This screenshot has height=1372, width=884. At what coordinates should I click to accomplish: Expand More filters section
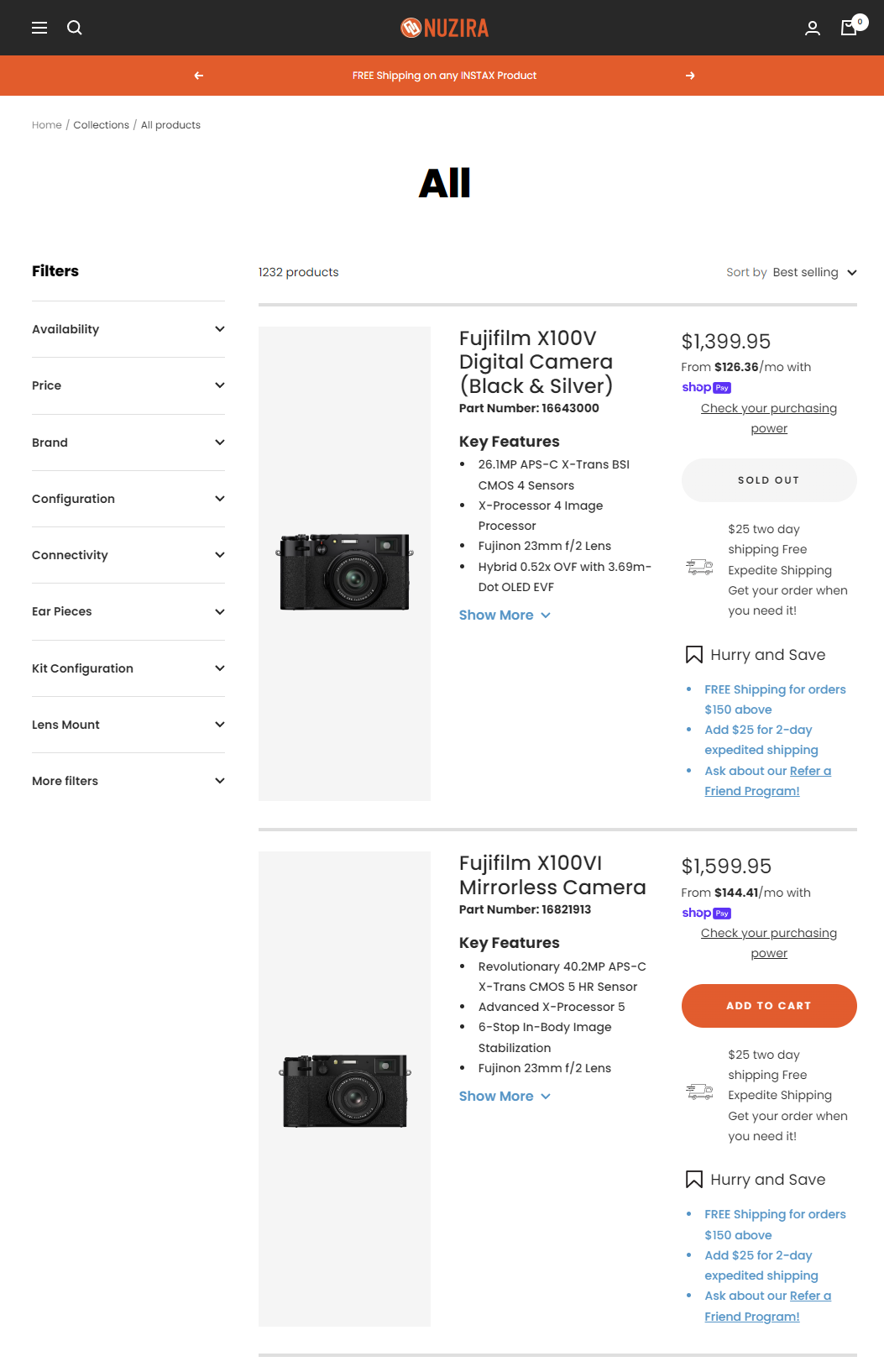[x=128, y=781]
